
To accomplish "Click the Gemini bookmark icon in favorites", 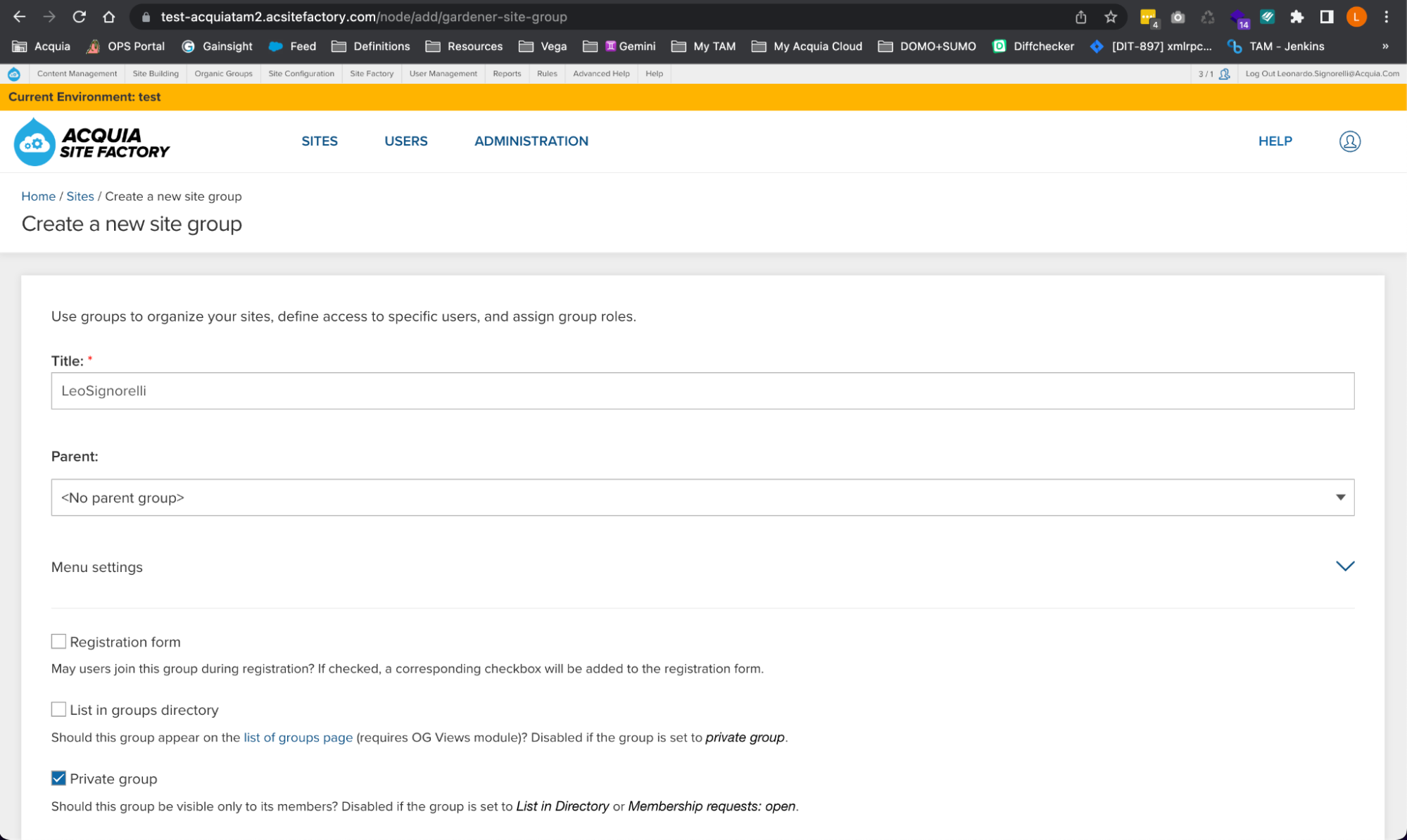I will click(610, 46).
